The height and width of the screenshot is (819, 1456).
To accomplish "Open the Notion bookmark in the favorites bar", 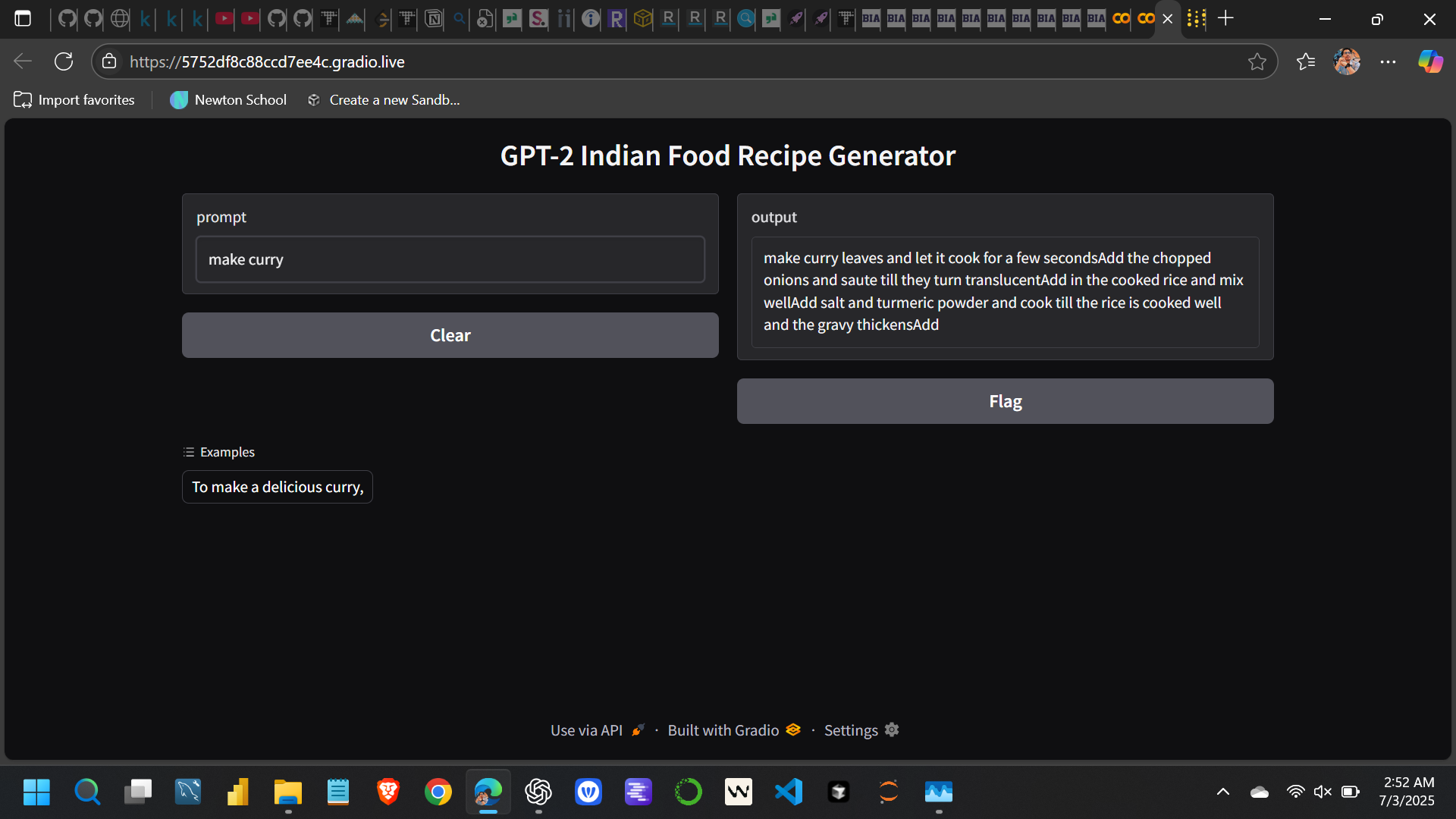I will tap(432, 19).
